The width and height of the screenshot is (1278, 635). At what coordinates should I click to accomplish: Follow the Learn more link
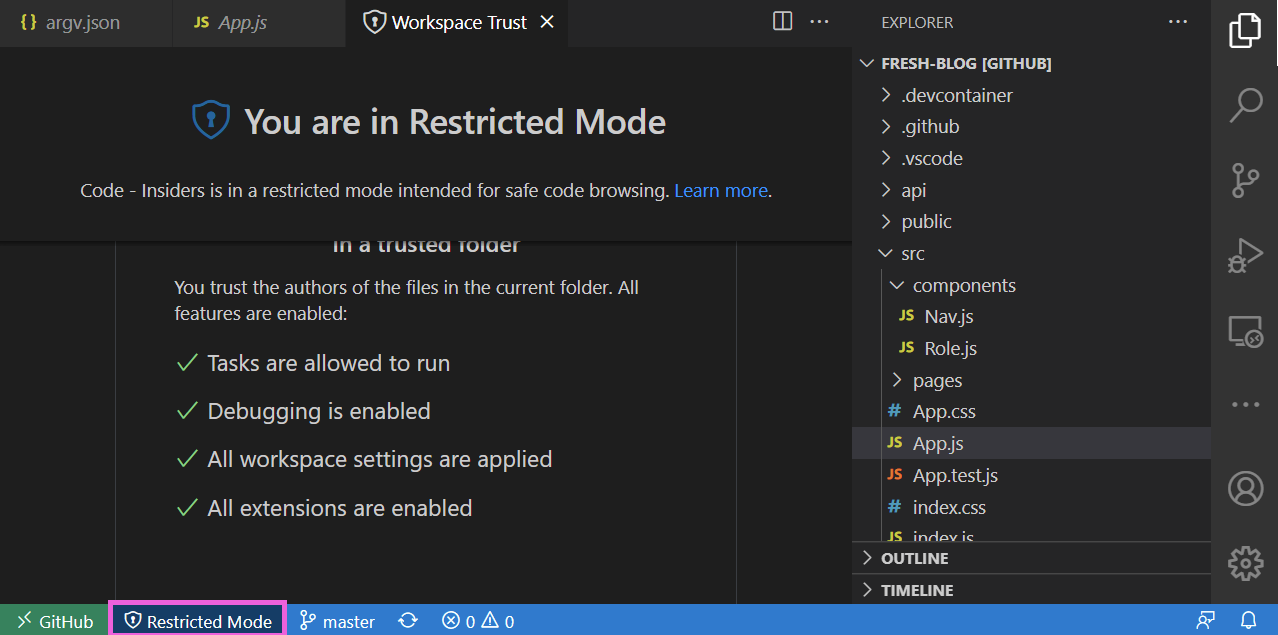pyautogui.click(x=721, y=190)
